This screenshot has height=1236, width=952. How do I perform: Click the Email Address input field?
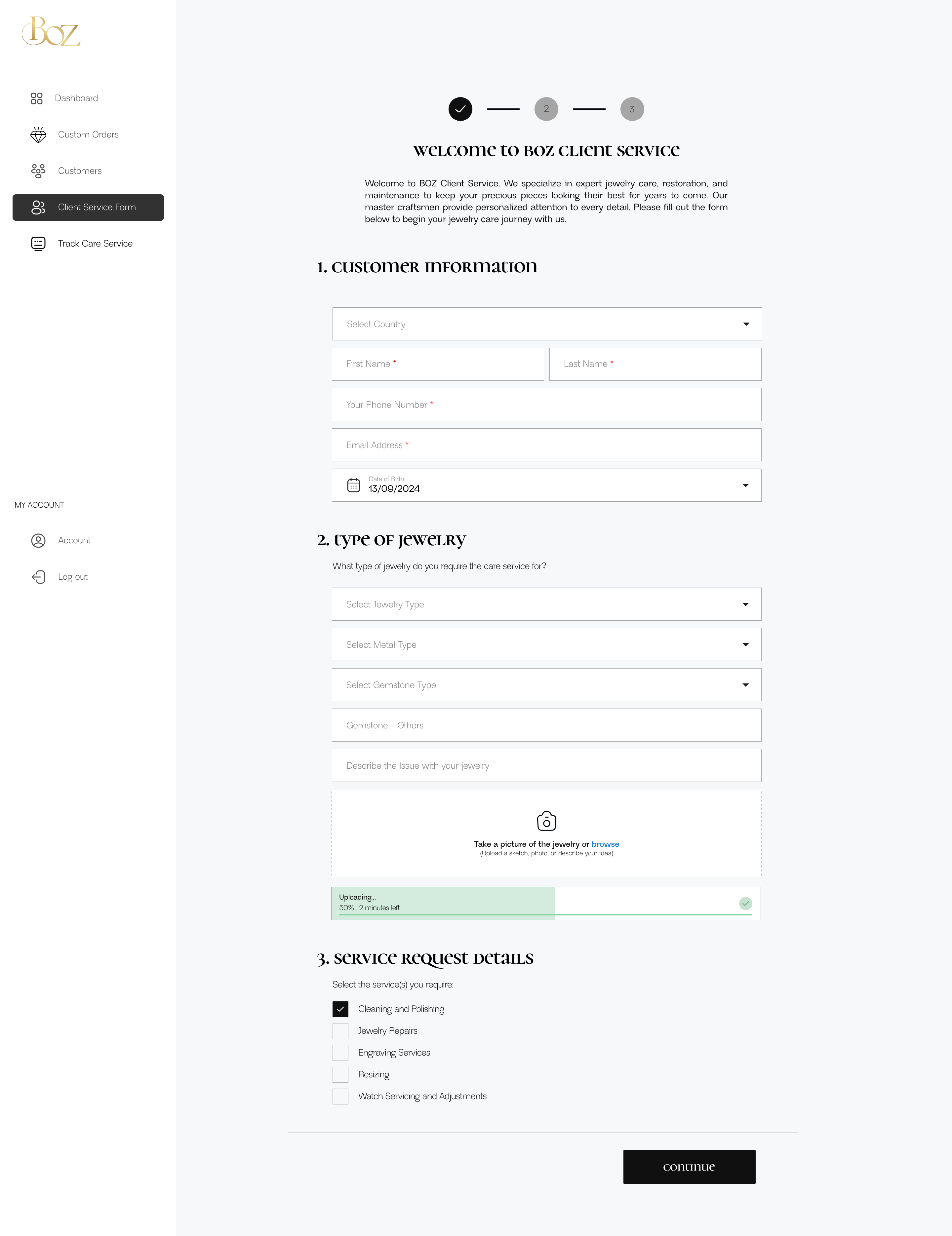(546, 445)
